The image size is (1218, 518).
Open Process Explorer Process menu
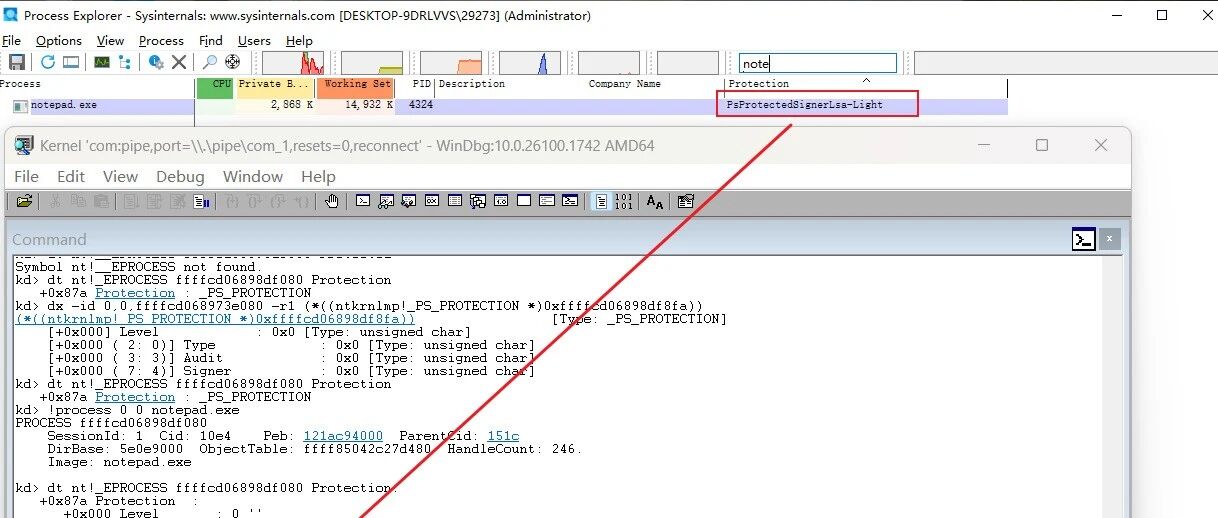tap(161, 41)
